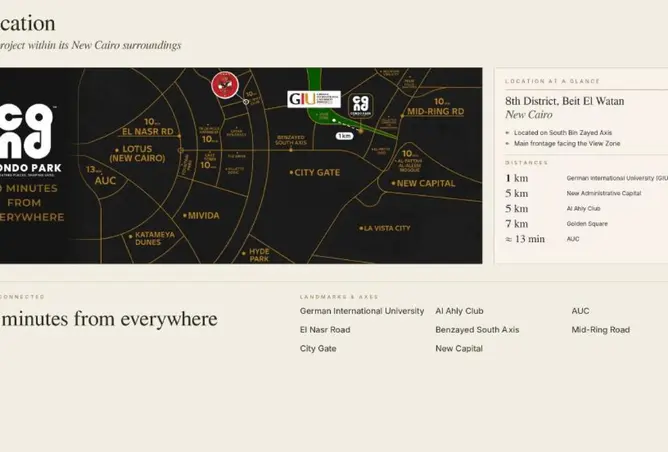This screenshot has height=452, width=668.
Task: Click the New Cairo italic subtitle in panel
Action: (529, 115)
